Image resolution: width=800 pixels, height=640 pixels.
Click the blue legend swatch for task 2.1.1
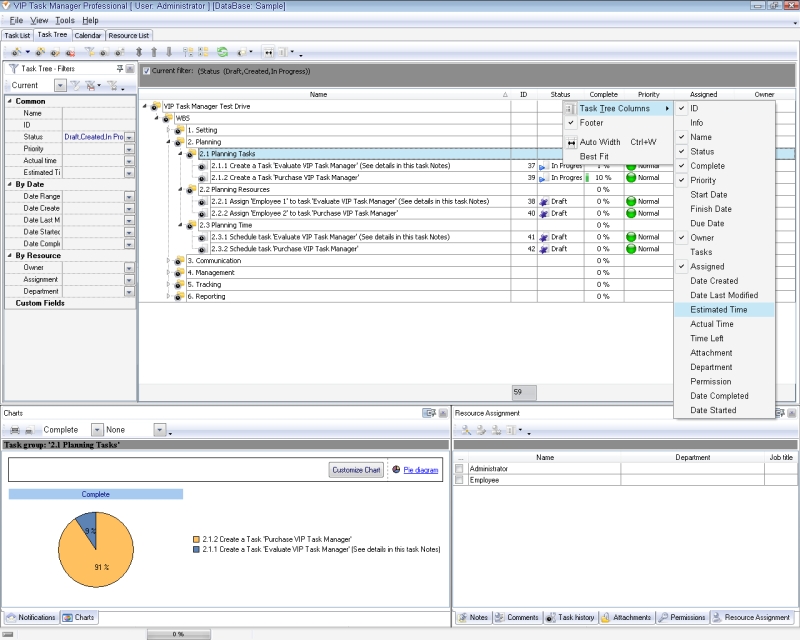coord(196,550)
